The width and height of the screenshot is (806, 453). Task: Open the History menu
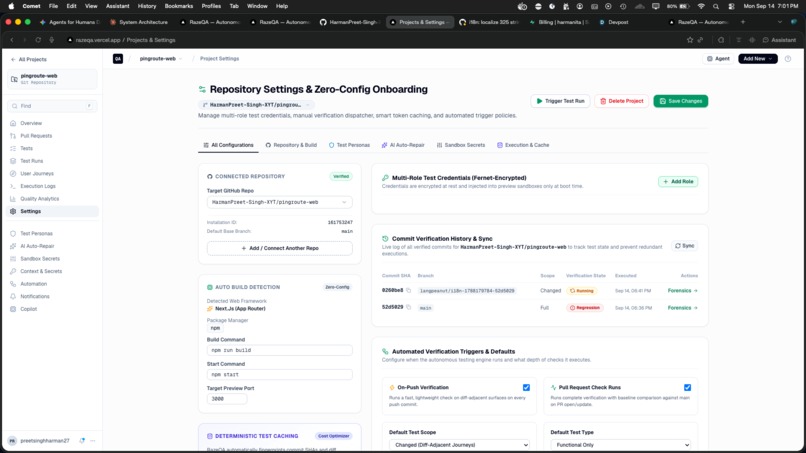pos(146,6)
